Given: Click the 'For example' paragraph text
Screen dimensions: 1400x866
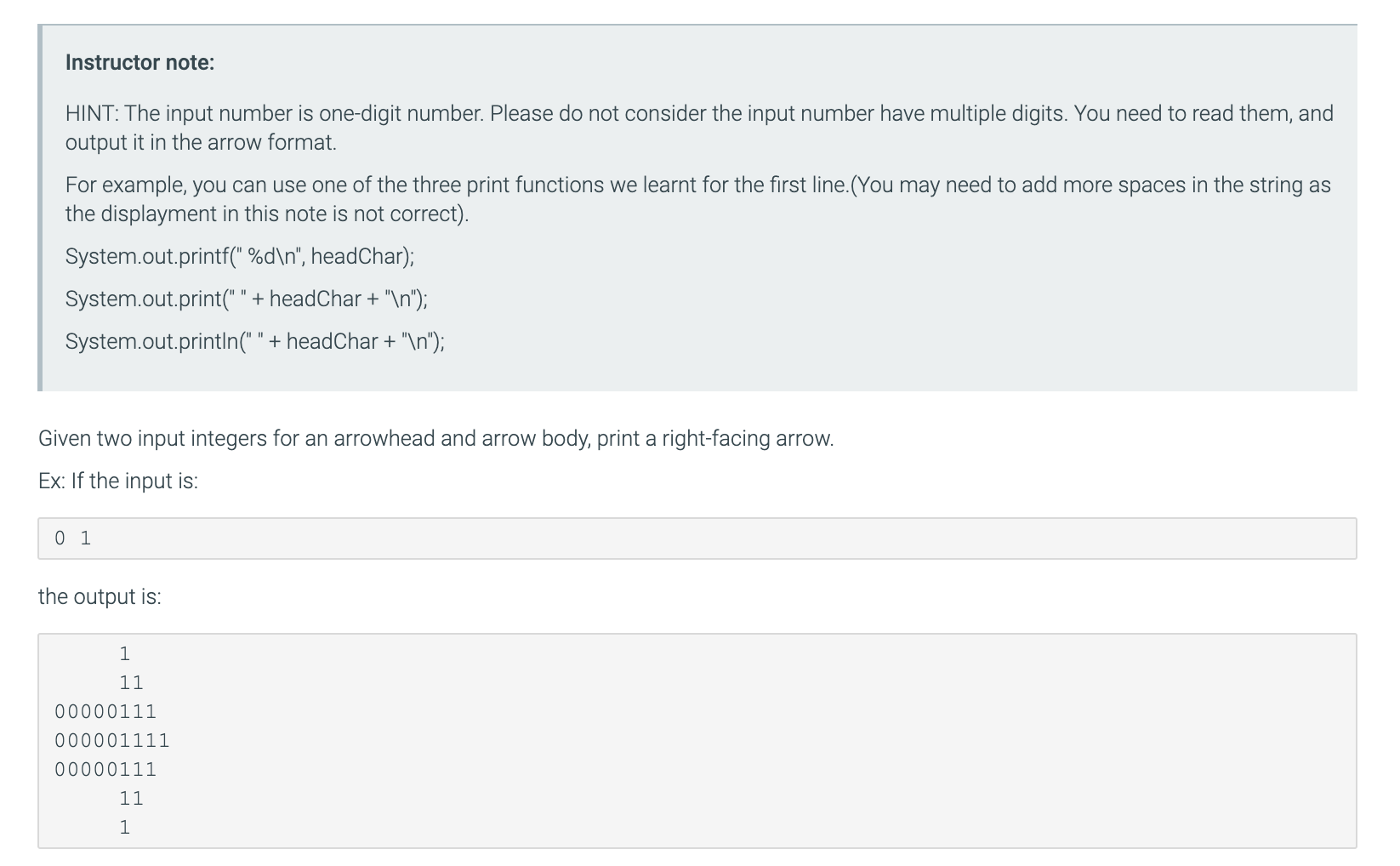Looking at the screenshot, I should click(x=698, y=199).
